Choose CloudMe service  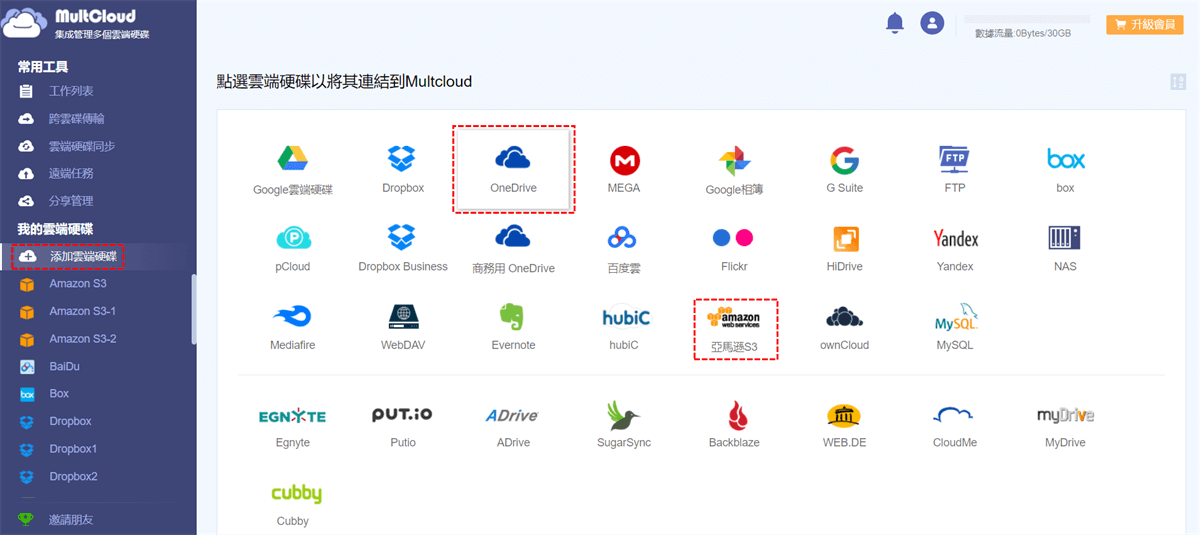coord(954,416)
